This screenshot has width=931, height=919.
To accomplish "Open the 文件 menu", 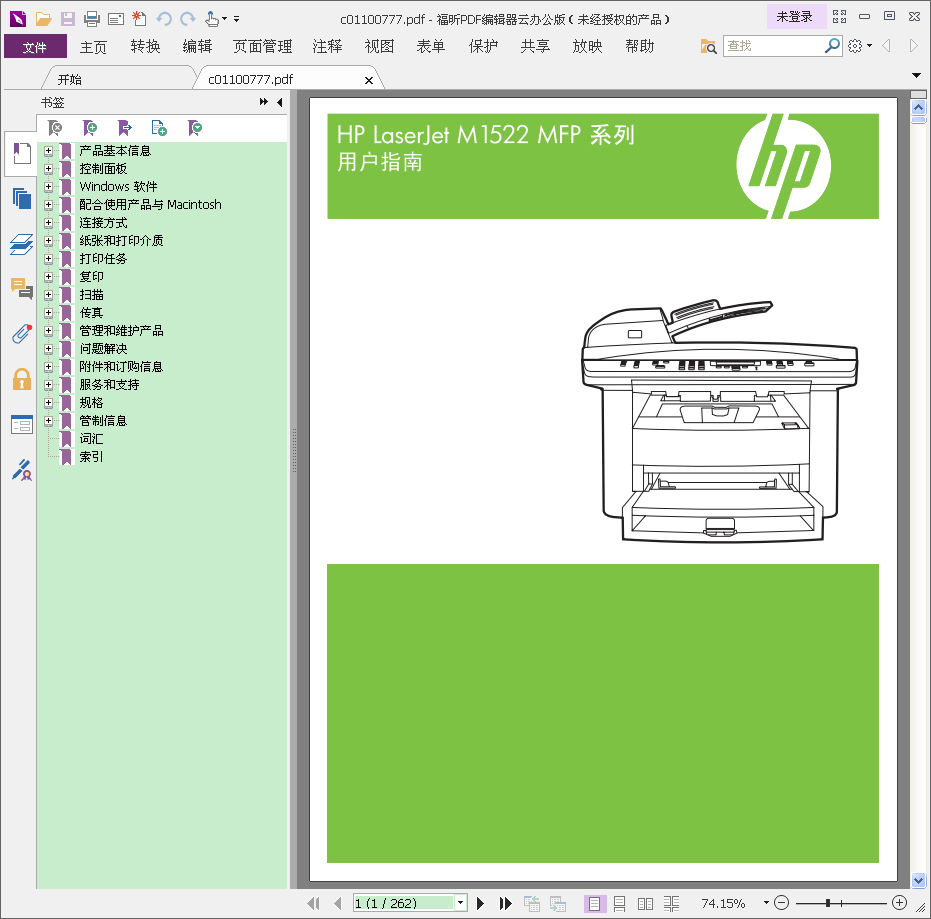I will tap(35, 46).
